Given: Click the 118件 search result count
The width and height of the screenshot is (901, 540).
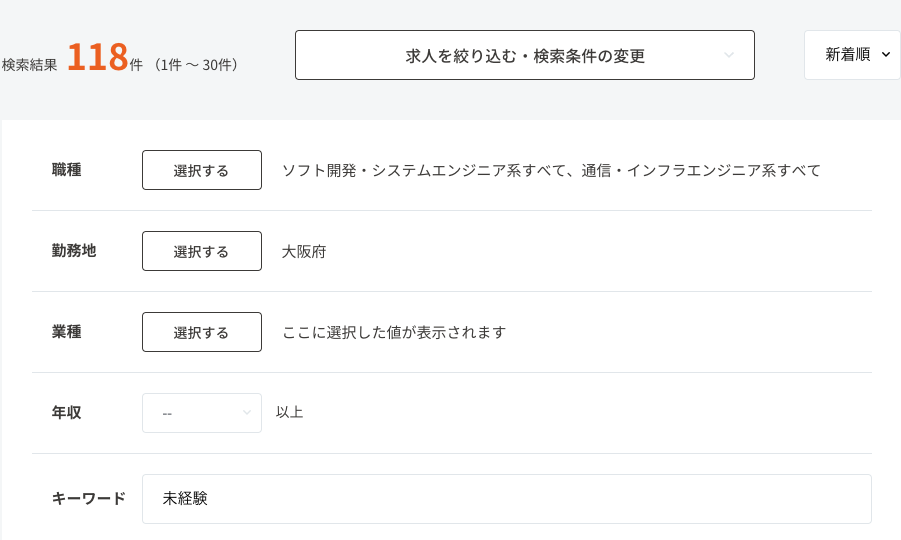Looking at the screenshot, I should tap(98, 58).
